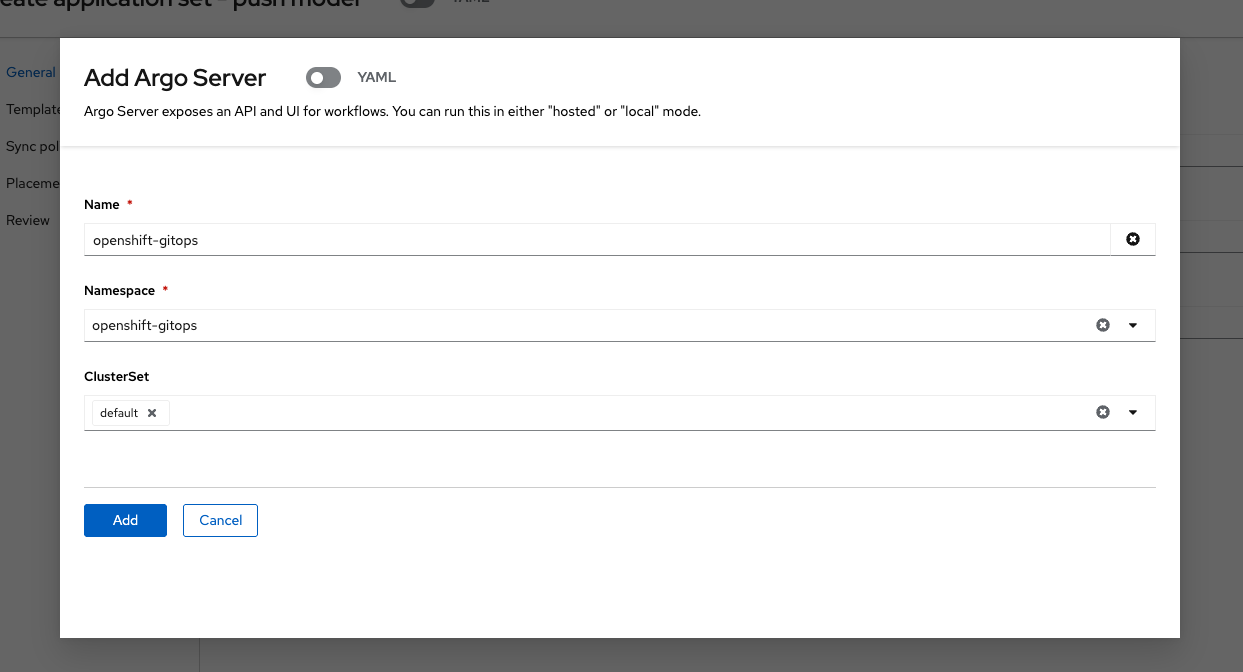Click the Namespace field label
This screenshot has height=672, width=1243.
119,290
